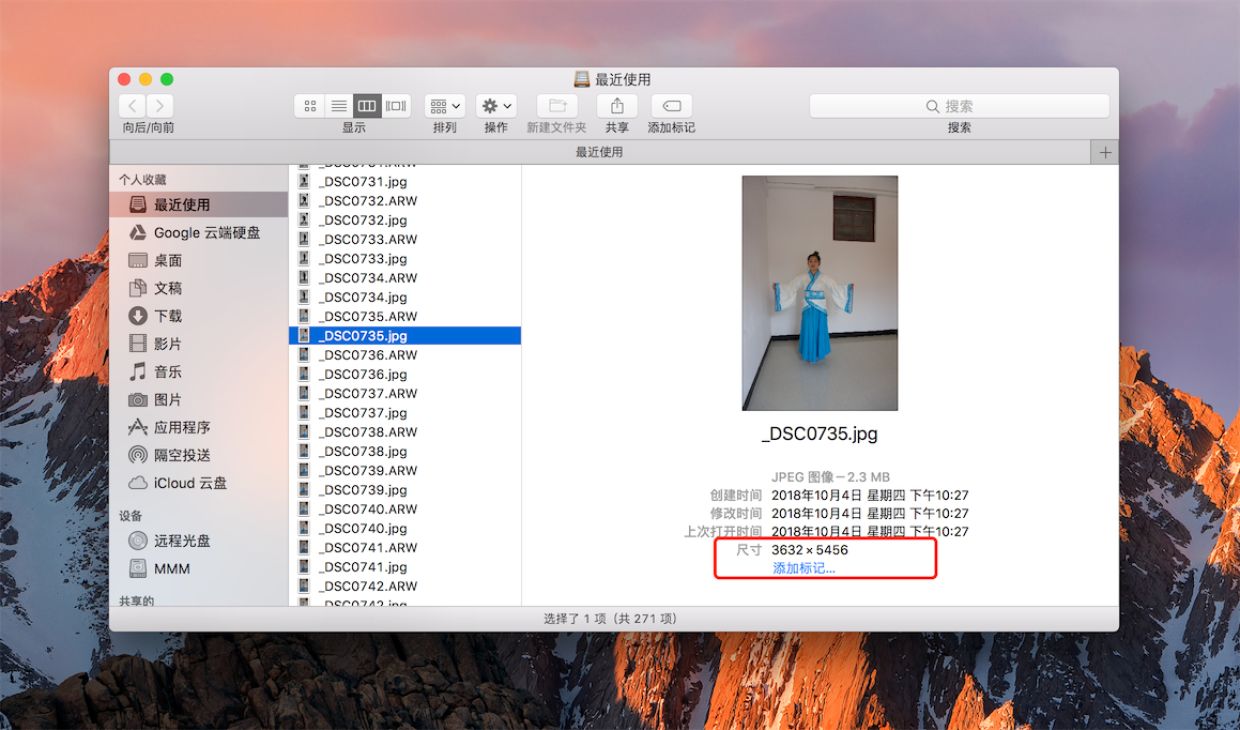Click the cloud icon beside iCloud 云盘
This screenshot has height=730, width=1240.
[x=138, y=483]
